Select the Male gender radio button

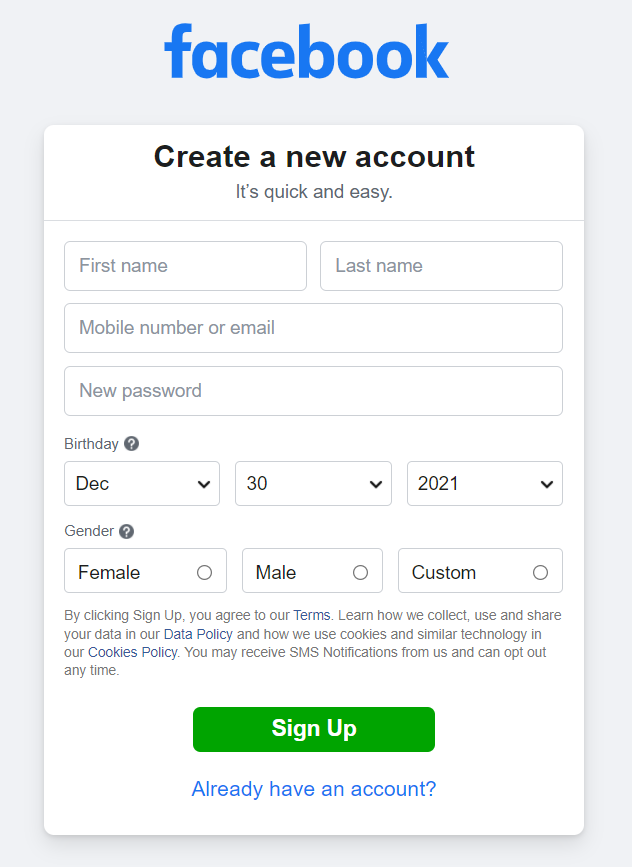point(360,573)
